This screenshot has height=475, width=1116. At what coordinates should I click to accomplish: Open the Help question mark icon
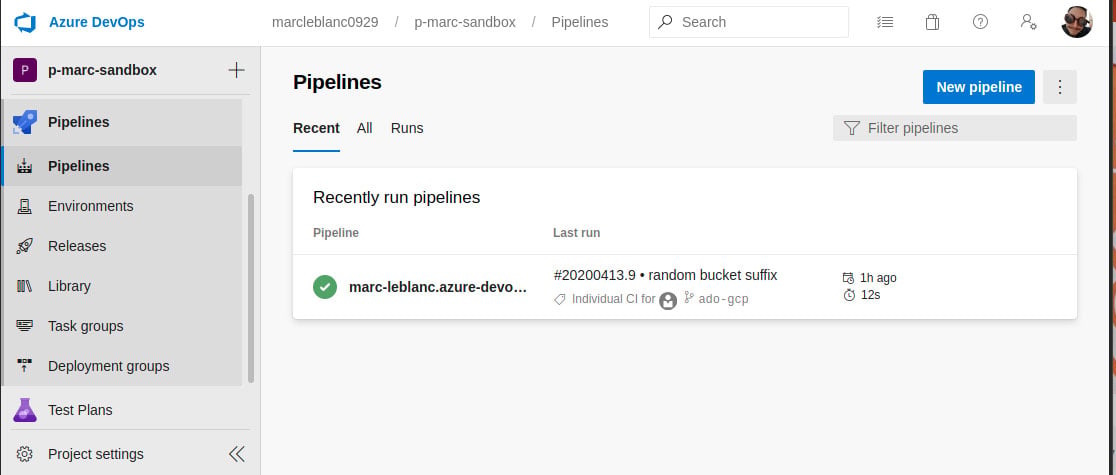(x=980, y=22)
